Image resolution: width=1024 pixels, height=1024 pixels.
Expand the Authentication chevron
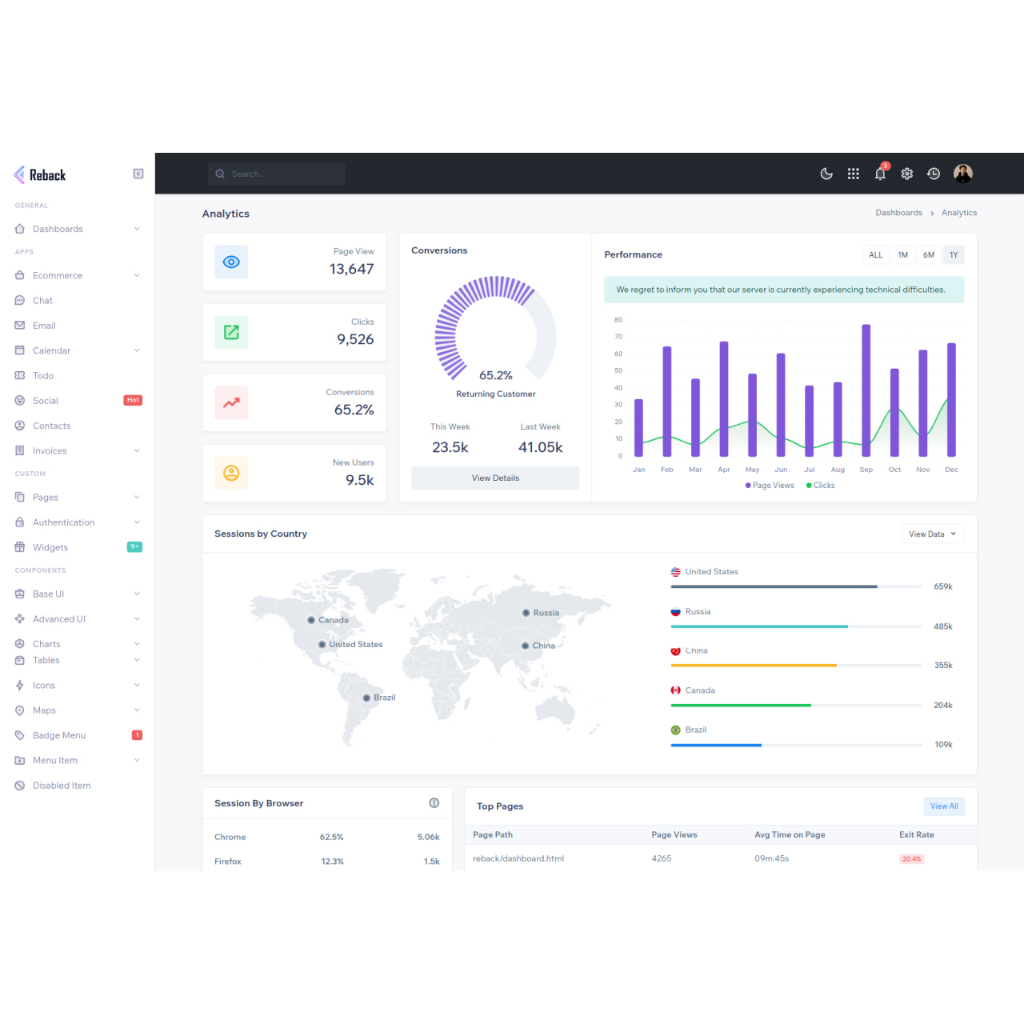[x=136, y=522]
